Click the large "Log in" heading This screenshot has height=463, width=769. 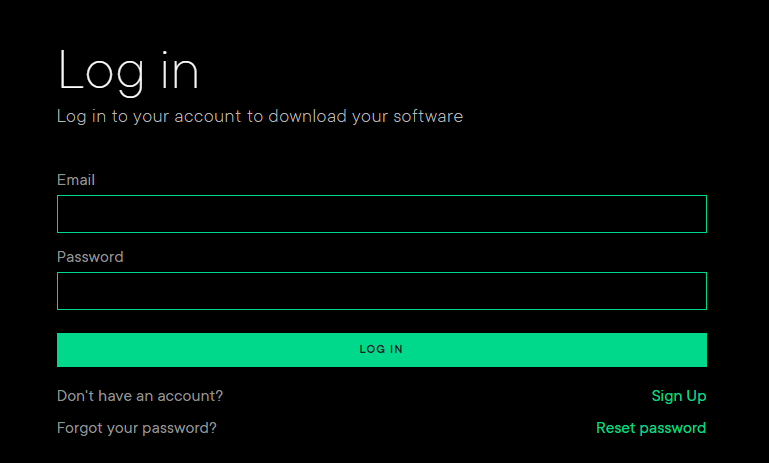coord(128,72)
